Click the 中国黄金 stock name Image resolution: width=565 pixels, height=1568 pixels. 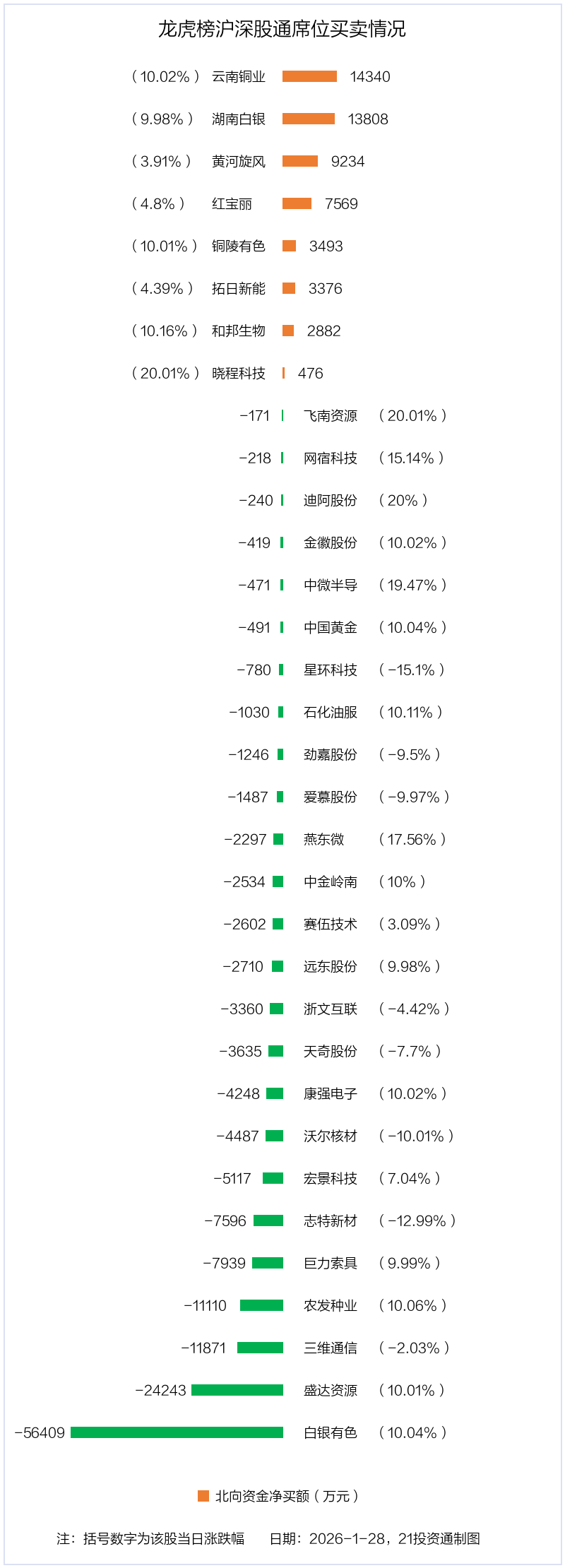(331, 627)
